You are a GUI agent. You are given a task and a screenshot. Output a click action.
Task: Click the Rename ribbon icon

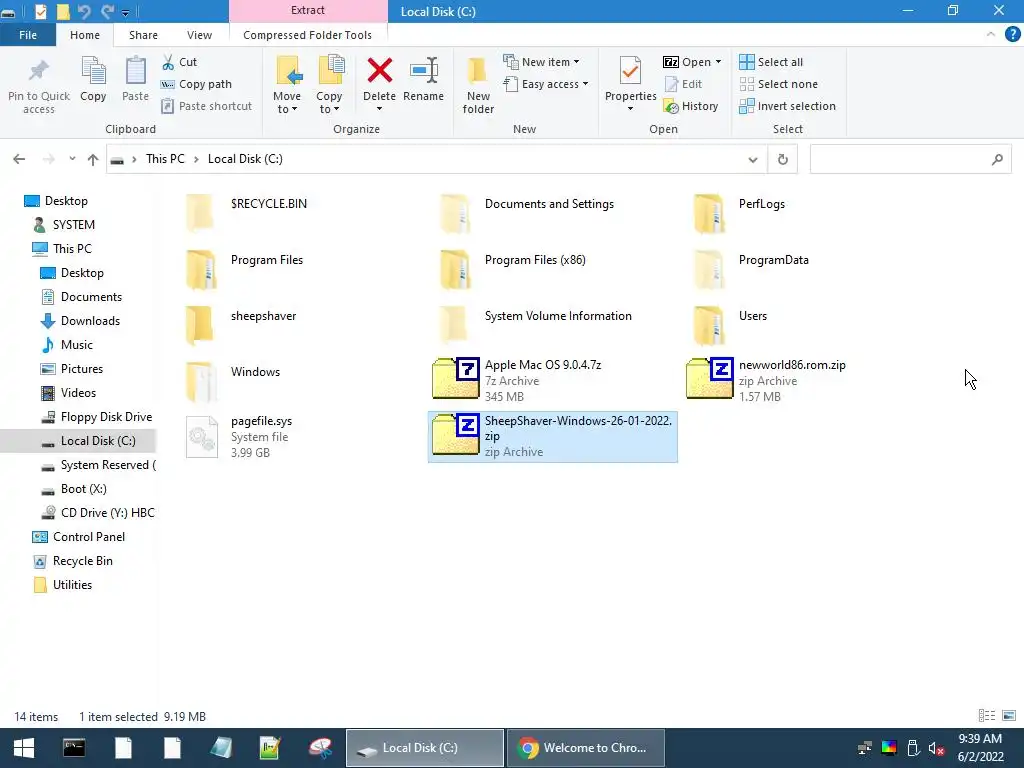click(424, 71)
